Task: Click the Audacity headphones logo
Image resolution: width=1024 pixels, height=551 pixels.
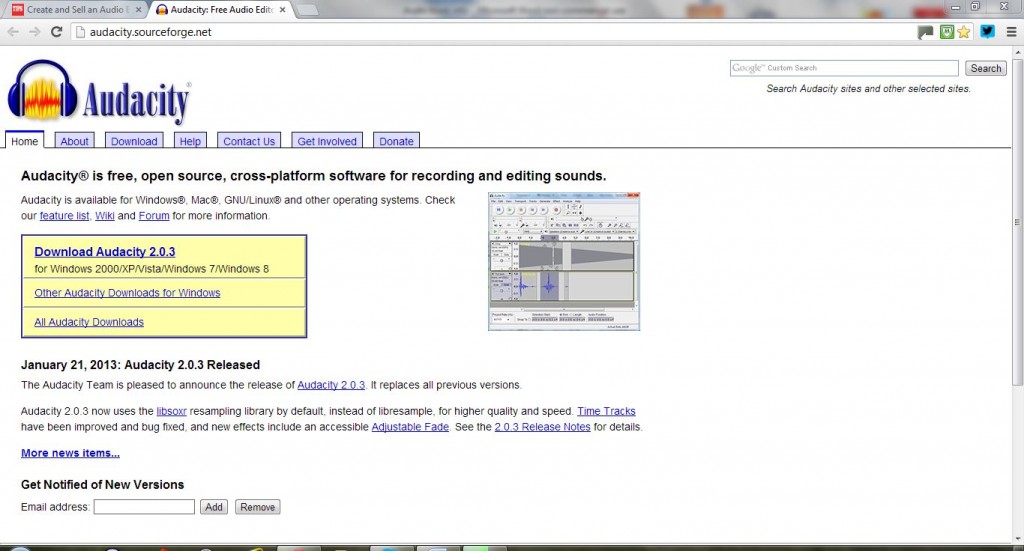Action: click(x=43, y=89)
